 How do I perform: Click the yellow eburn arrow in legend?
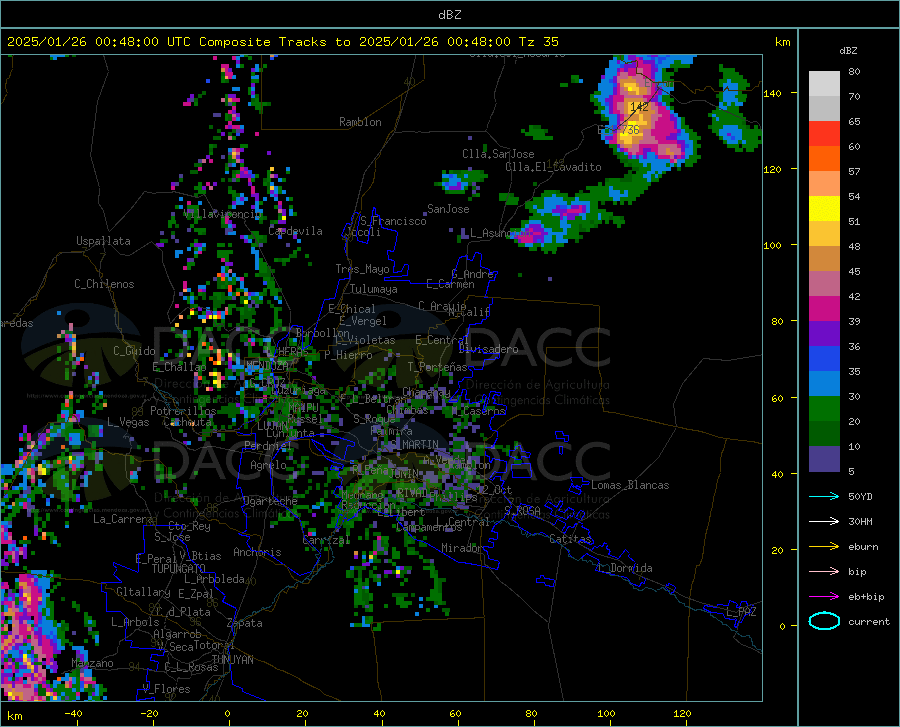(824, 547)
